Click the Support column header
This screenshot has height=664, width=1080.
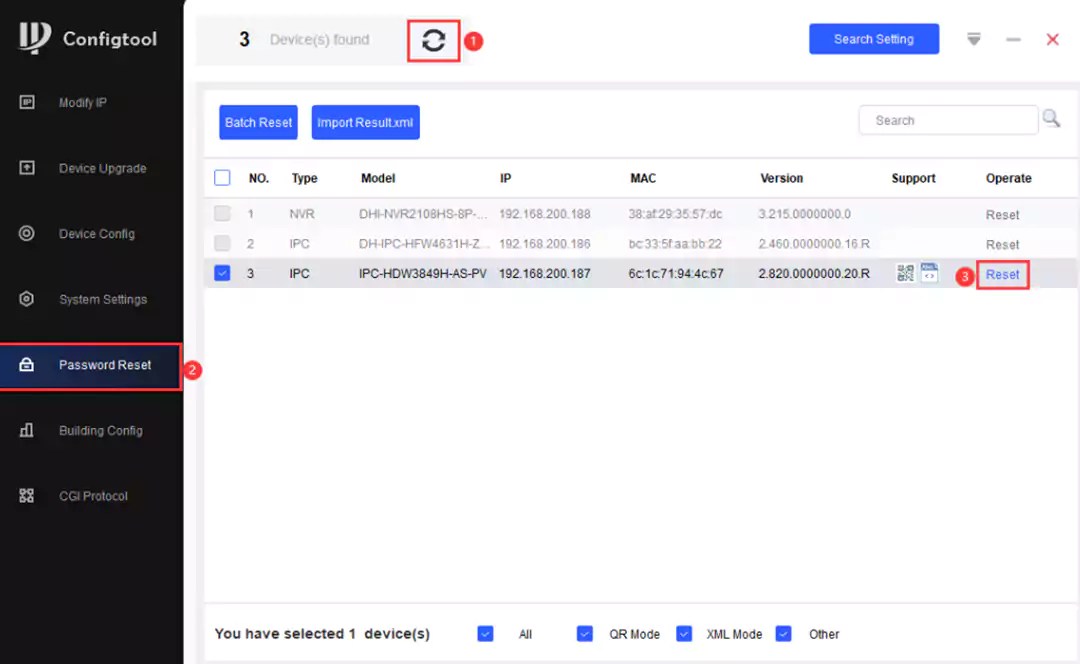pyautogui.click(x=913, y=178)
